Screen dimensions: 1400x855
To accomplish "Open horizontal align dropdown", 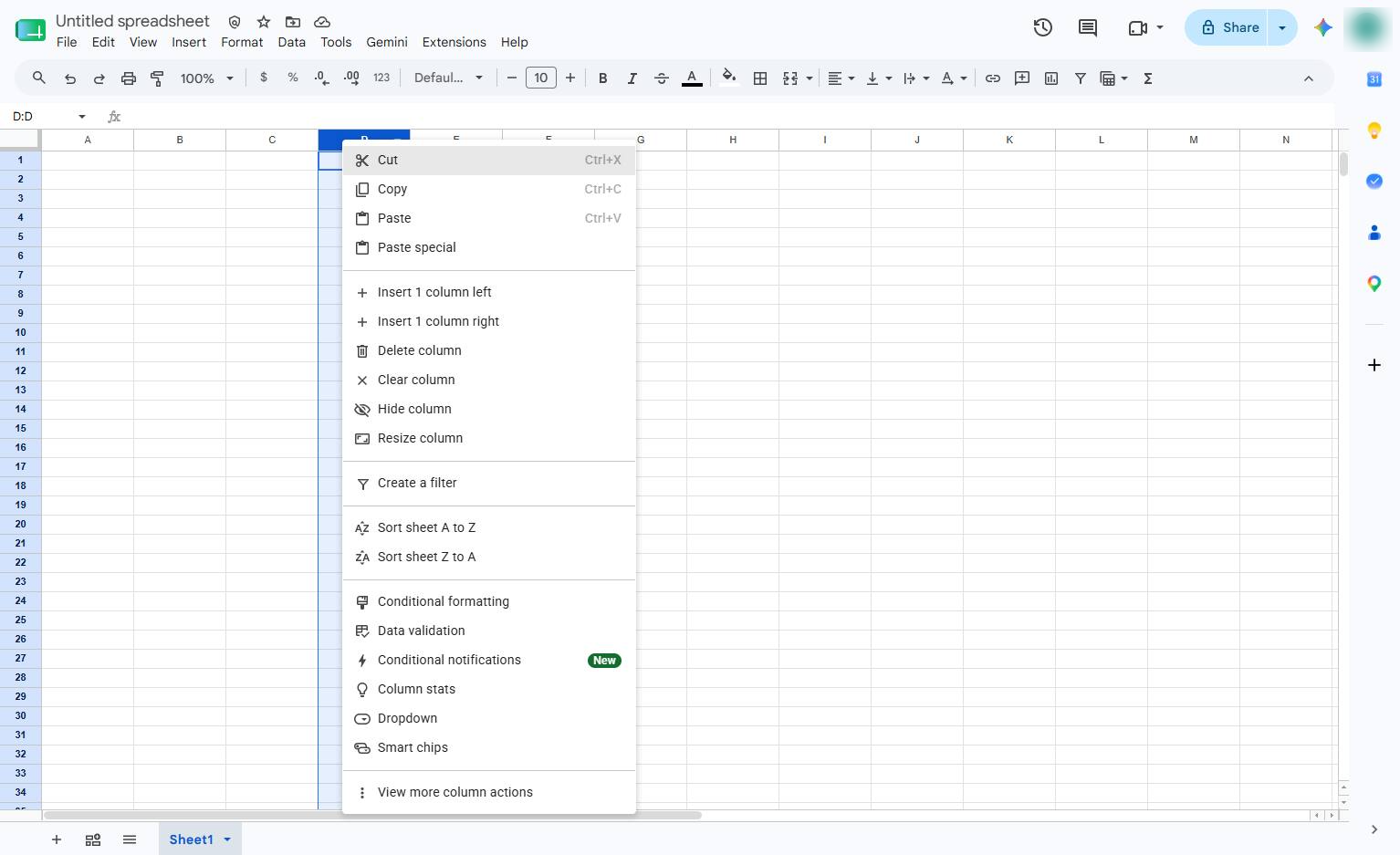I will click(841, 78).
